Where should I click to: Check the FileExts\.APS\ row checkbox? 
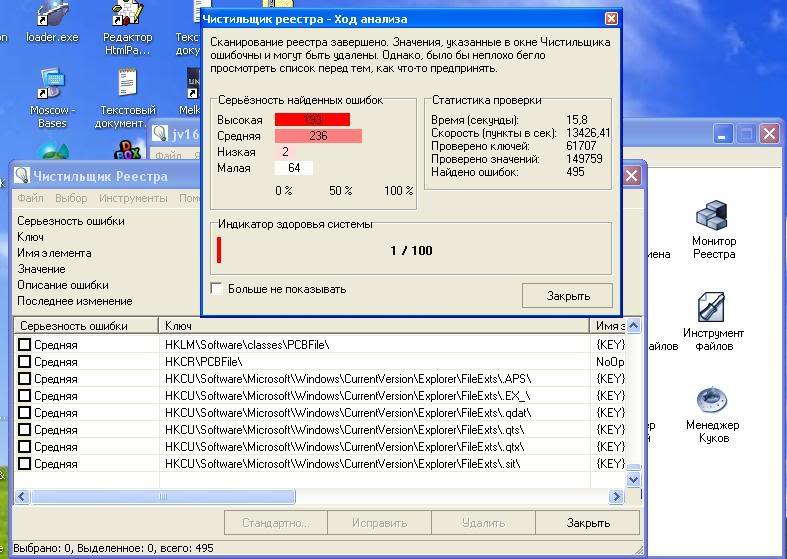pyautogui.click(x=24, y=379)
